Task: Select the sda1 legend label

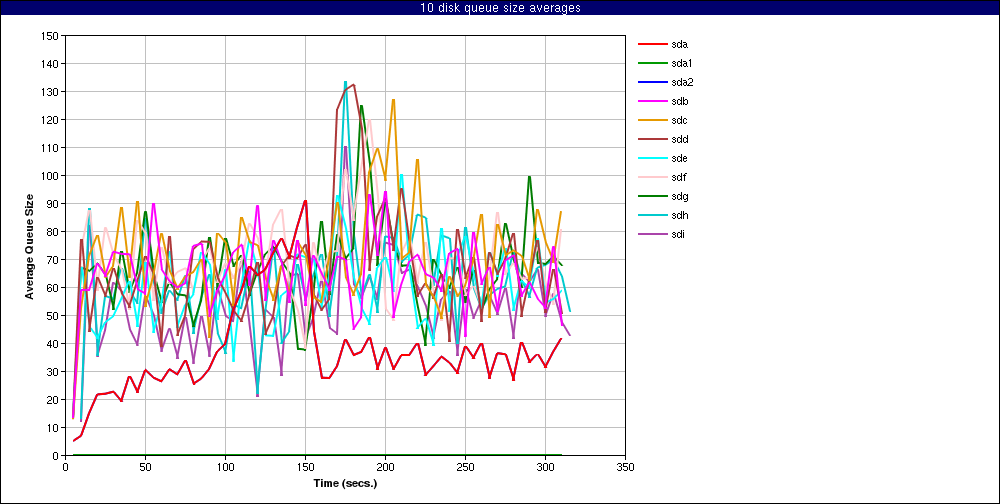Action: (682, 64)
